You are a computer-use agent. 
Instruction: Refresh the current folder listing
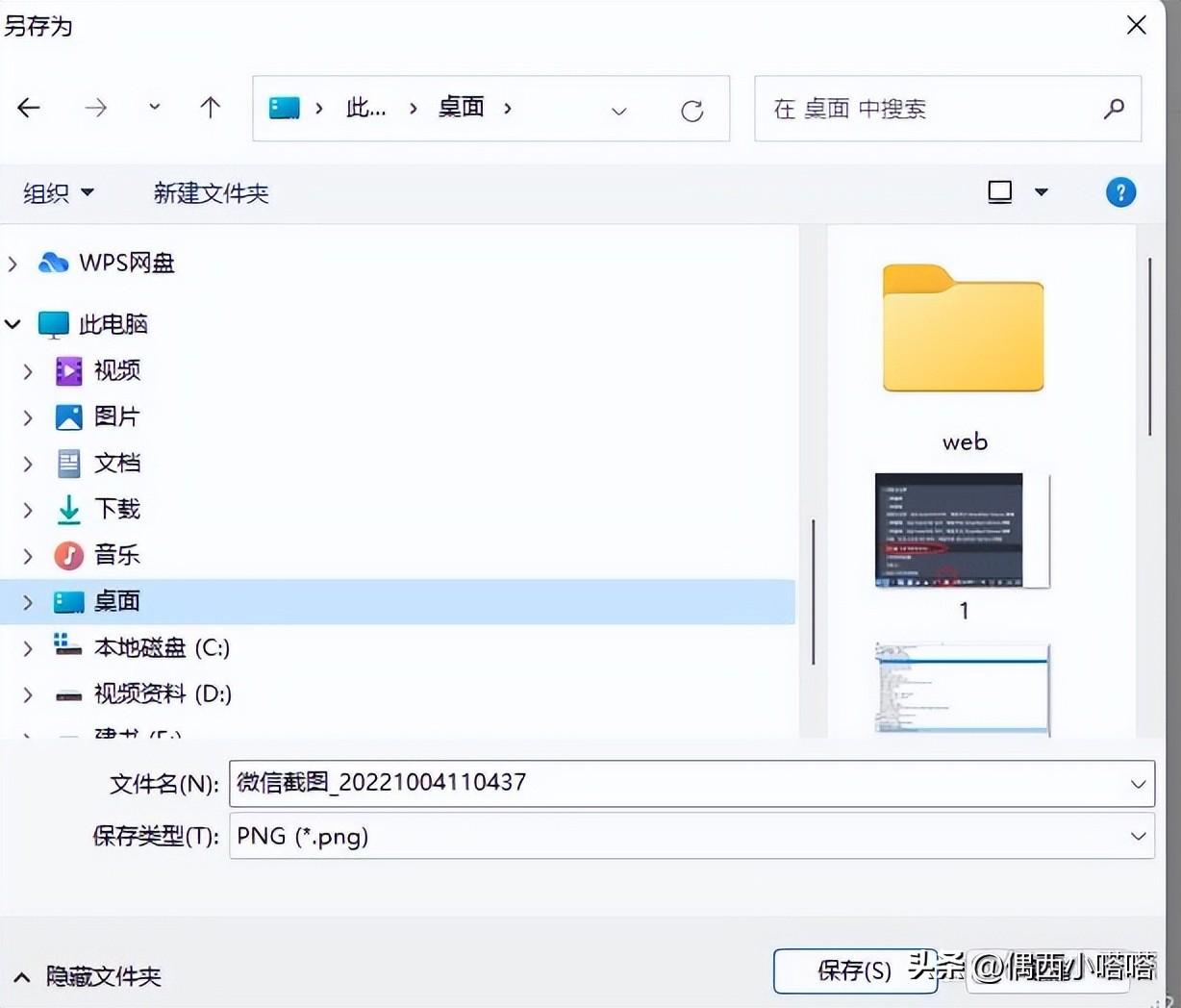691,111
